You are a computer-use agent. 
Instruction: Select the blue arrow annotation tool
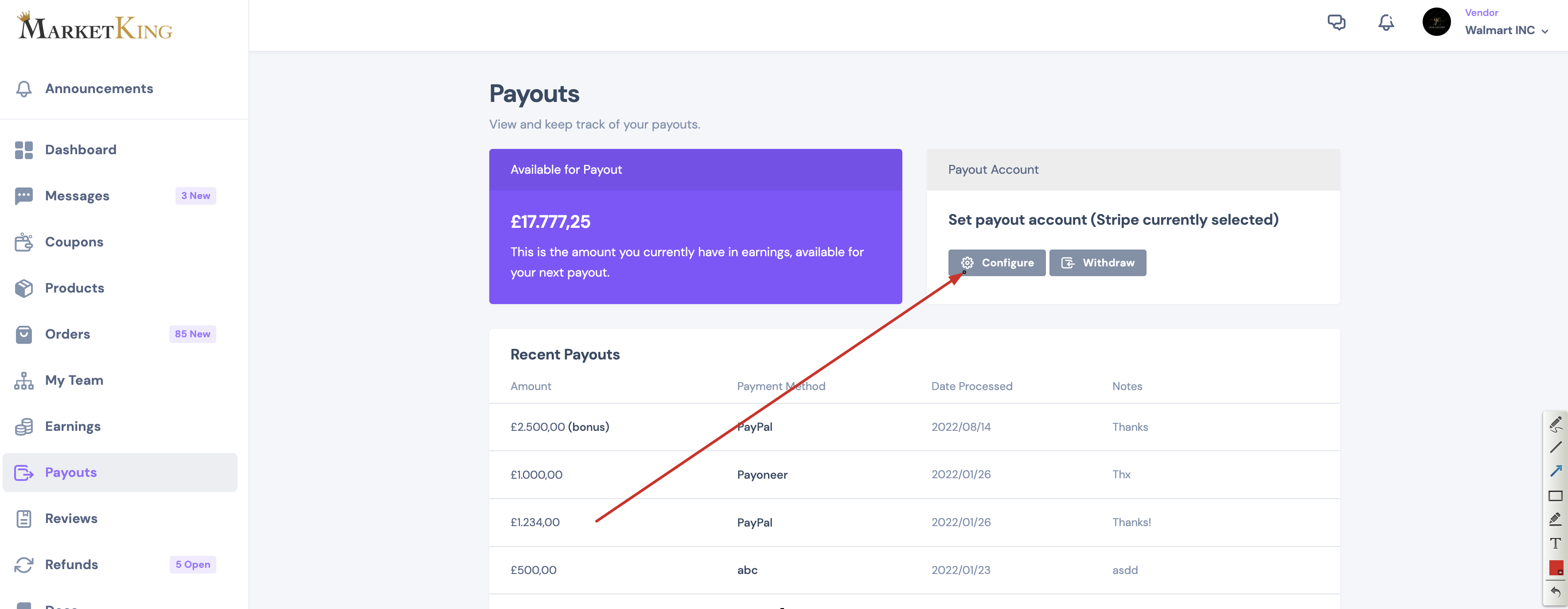coord(1555,471)
